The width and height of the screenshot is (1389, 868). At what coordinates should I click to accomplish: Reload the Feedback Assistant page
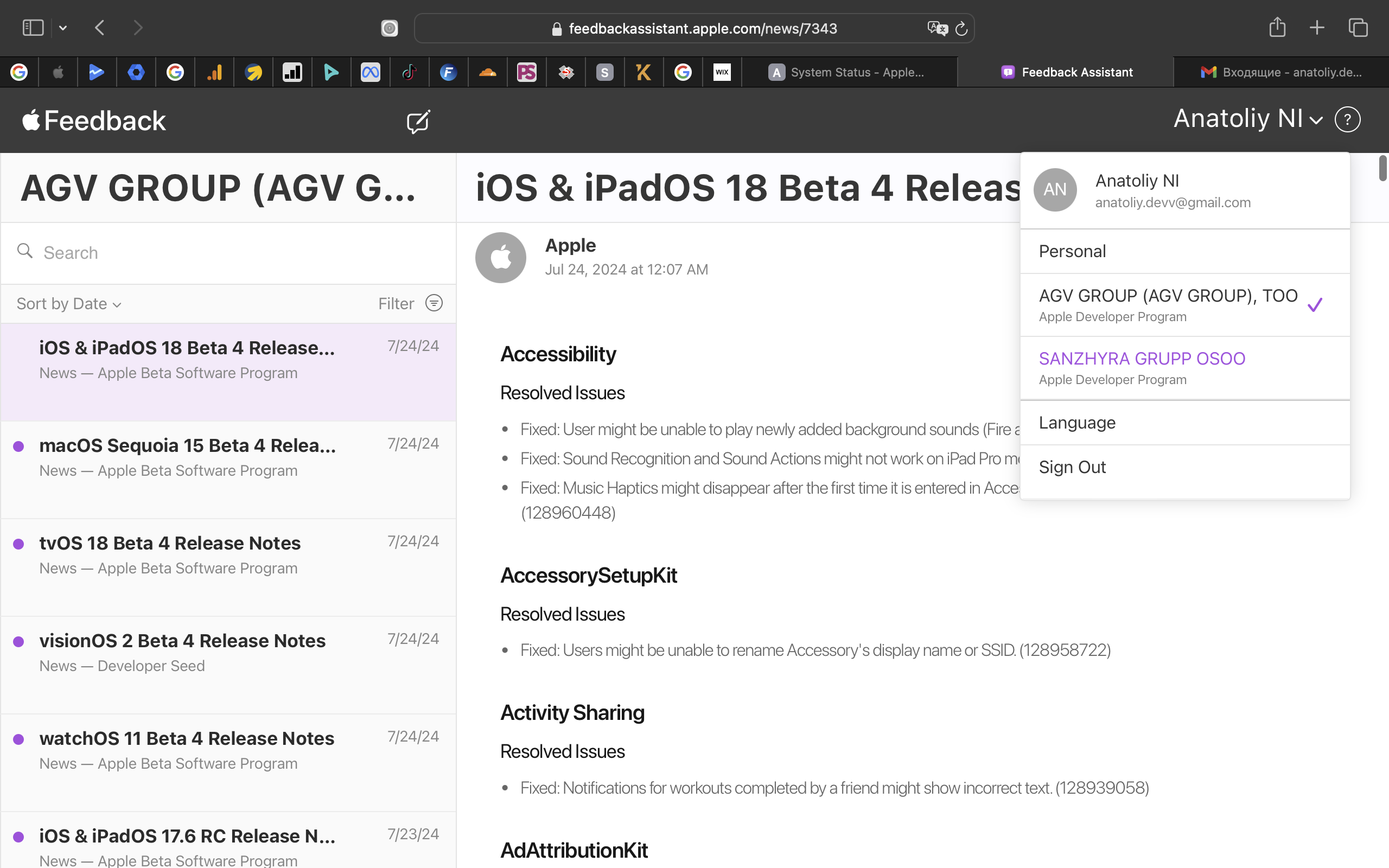pos(961,28)
